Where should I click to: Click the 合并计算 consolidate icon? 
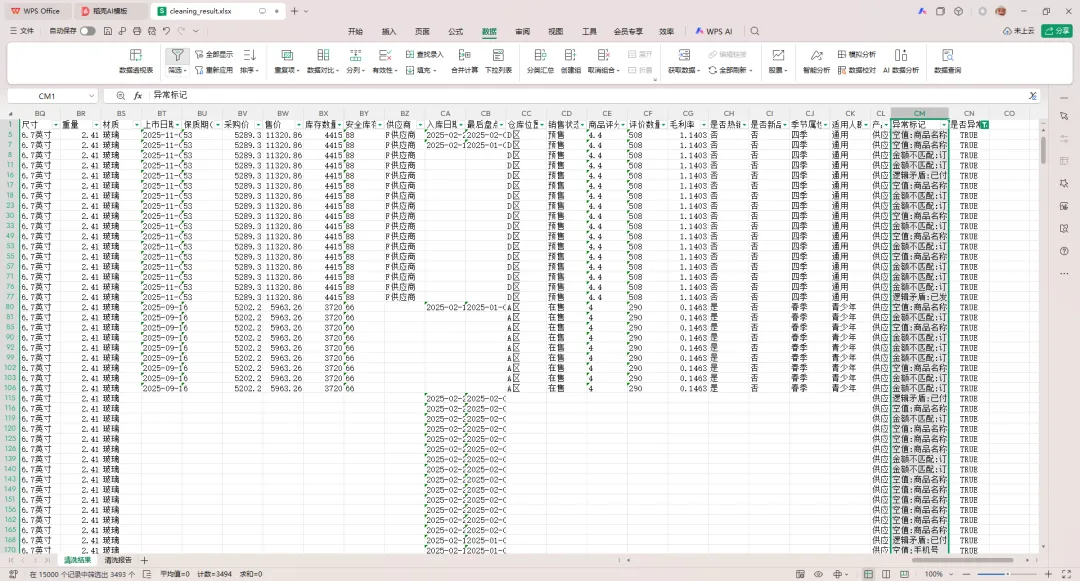pyautogui.click(x=464, y=55)
